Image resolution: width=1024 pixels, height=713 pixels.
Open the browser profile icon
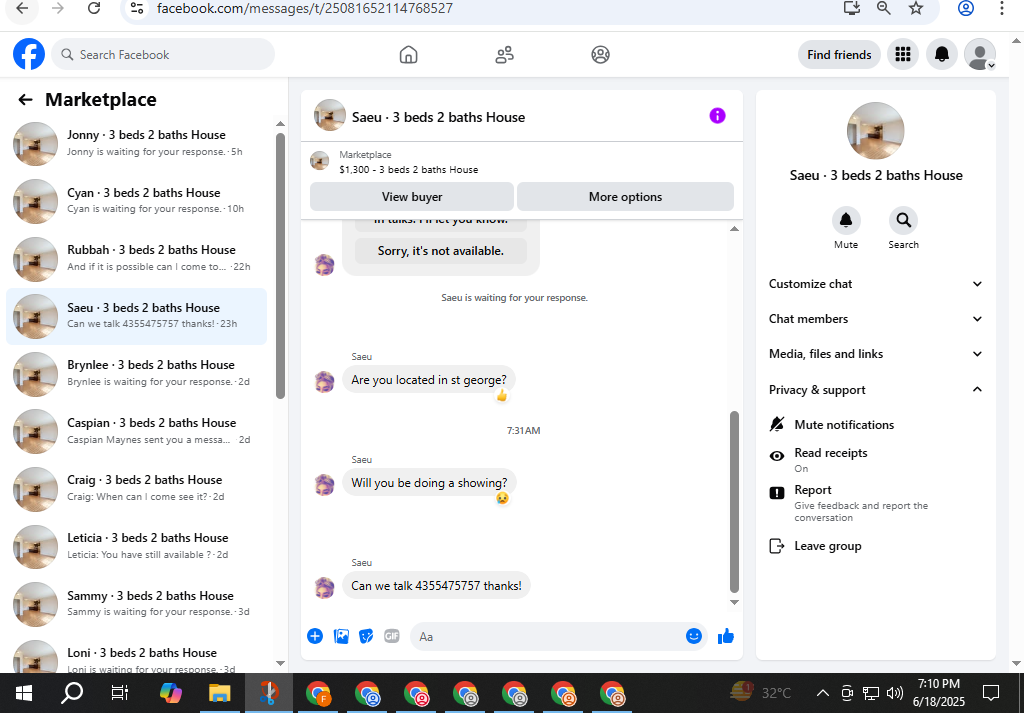[x=966, y=8]
